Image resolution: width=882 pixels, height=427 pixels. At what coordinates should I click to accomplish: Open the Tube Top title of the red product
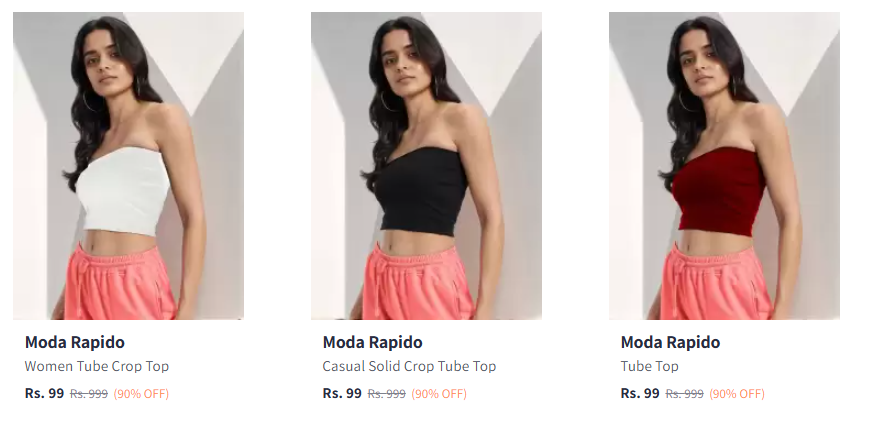(650, 366)
